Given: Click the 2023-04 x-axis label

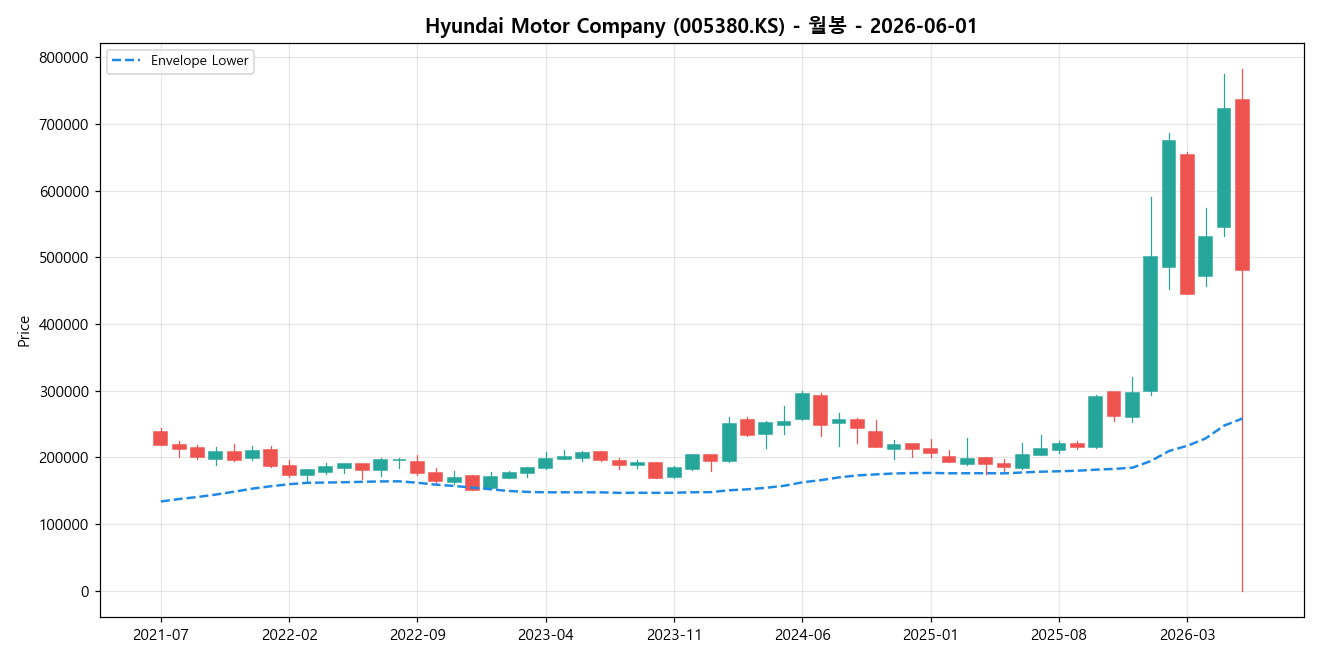Looking at the screenshot, I should point(545,634).
